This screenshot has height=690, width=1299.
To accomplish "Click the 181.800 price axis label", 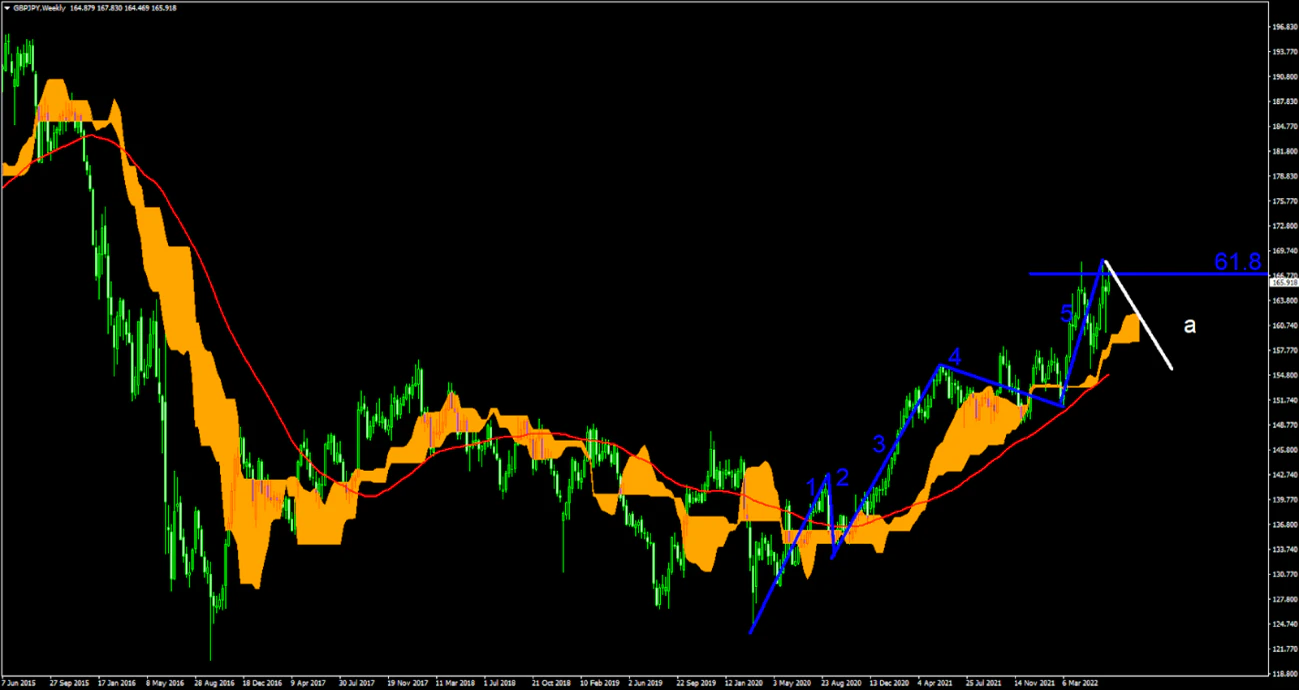I will click(x=1283, y=152).
